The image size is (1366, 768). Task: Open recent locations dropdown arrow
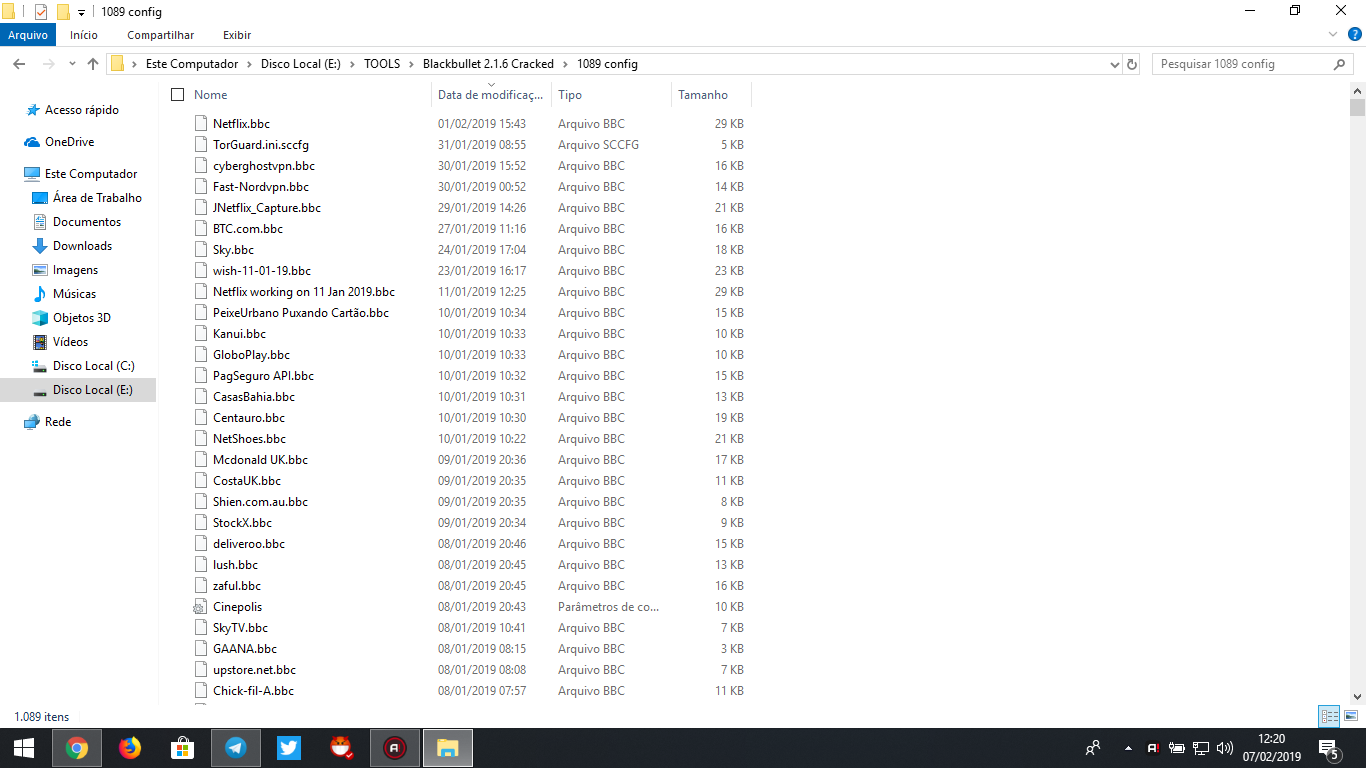click(72, 64)
